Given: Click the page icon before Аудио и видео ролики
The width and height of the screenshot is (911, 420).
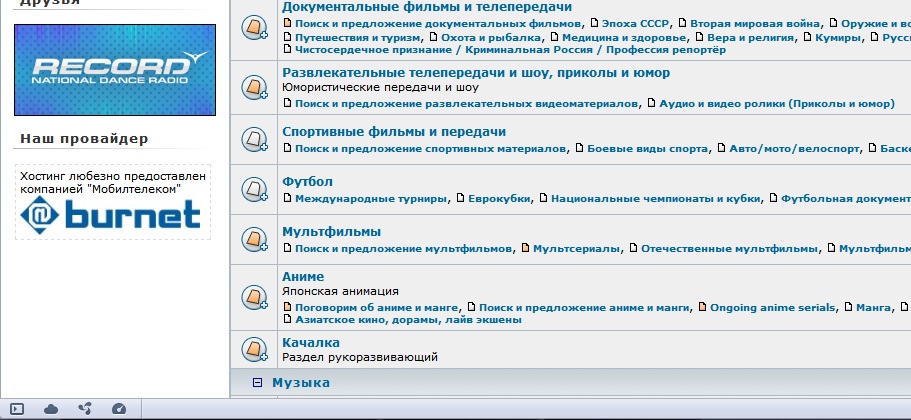Looking at the screenshot, I should [x=652, y=103].
